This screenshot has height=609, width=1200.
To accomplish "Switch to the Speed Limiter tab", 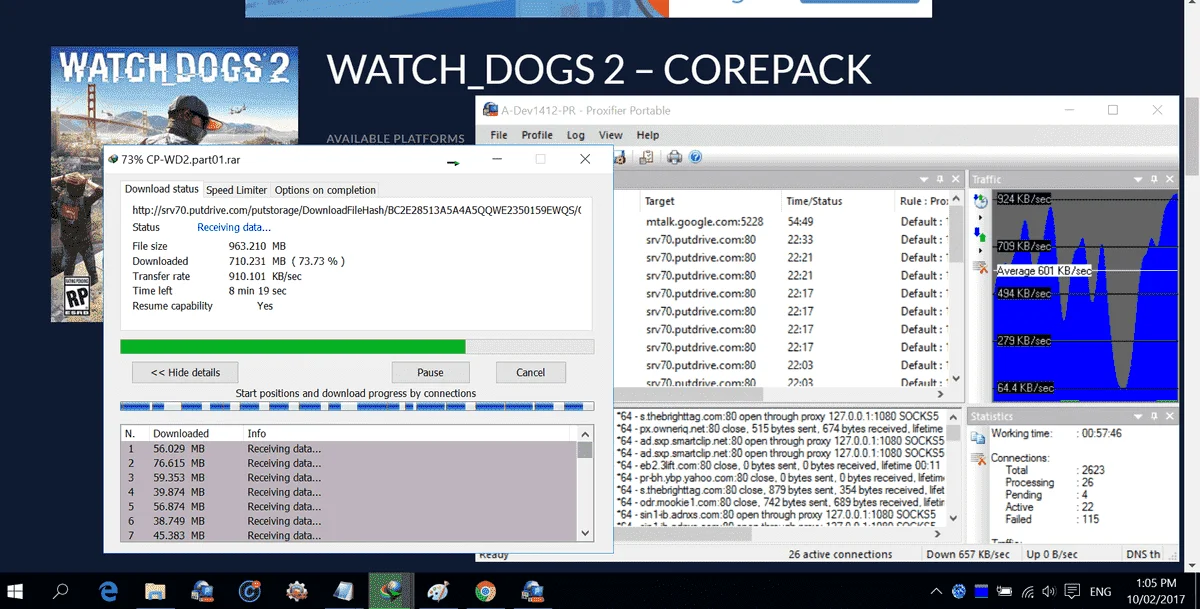I will (x=237, y=190).
